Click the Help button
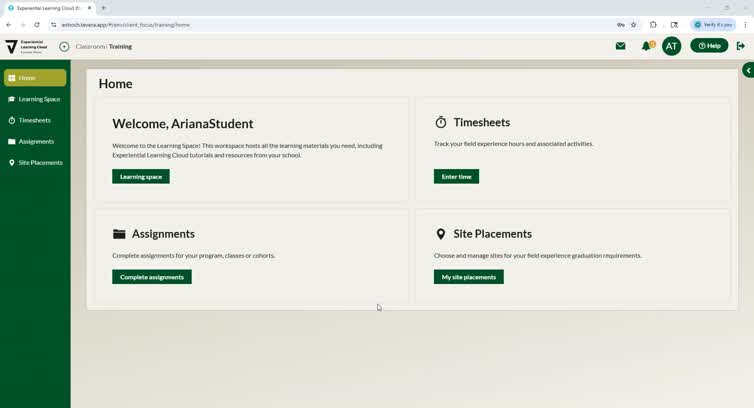The width and height of the screenshot is (754, 408). pyautogui.click(x=709, y=46)
